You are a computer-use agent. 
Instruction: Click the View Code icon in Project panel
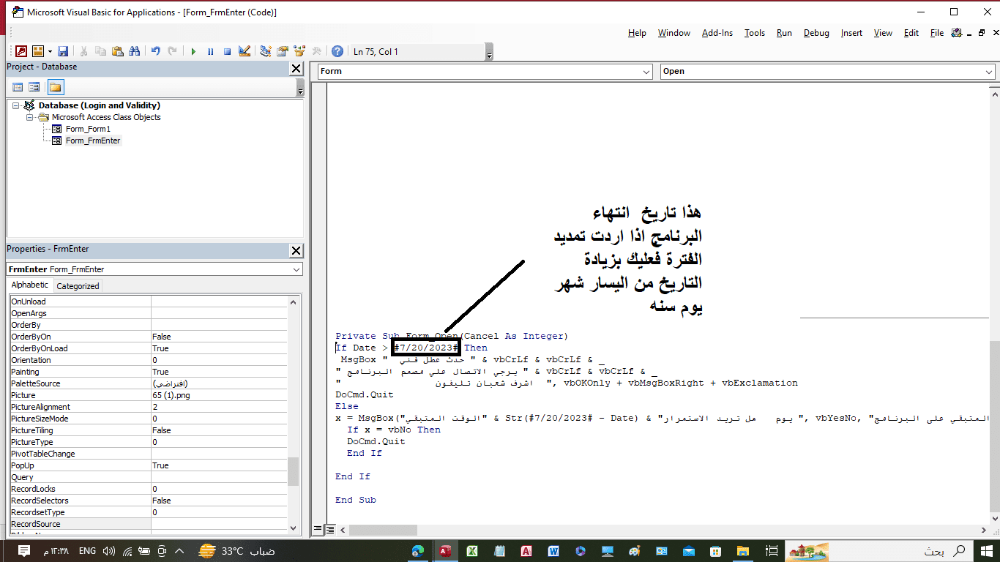pos(18,87)
